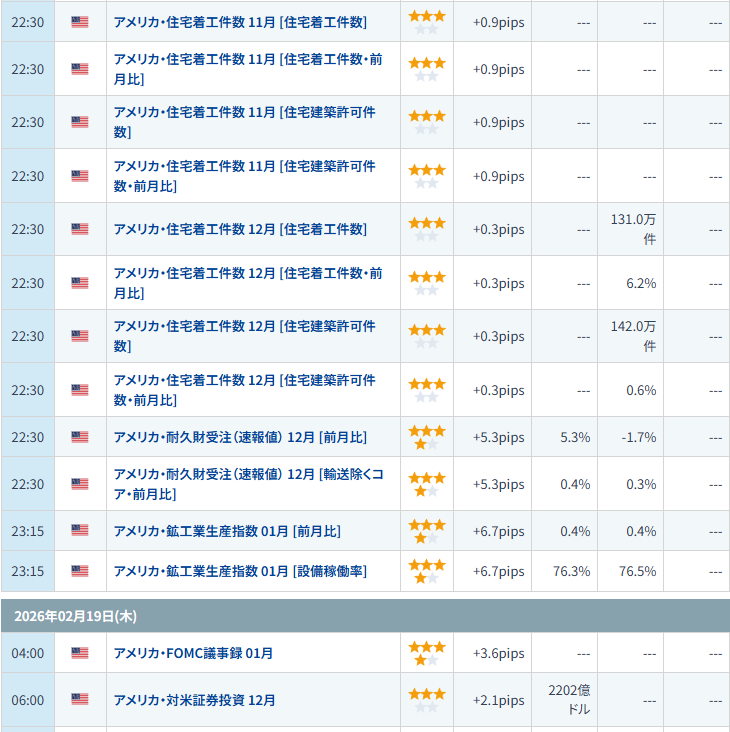730x732 pixels.
Task: Select the 耐久財受注(速報値) 12月 [前月比] link
Action: (x=240, y=437)
